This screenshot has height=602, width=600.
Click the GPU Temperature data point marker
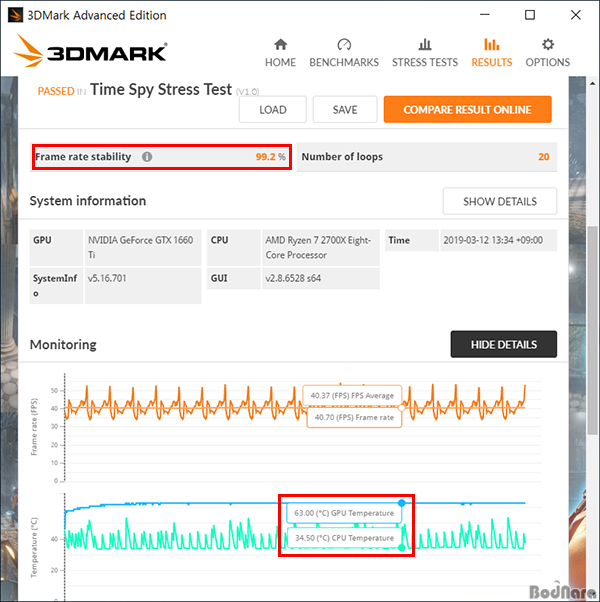click(x=402, y=503)
